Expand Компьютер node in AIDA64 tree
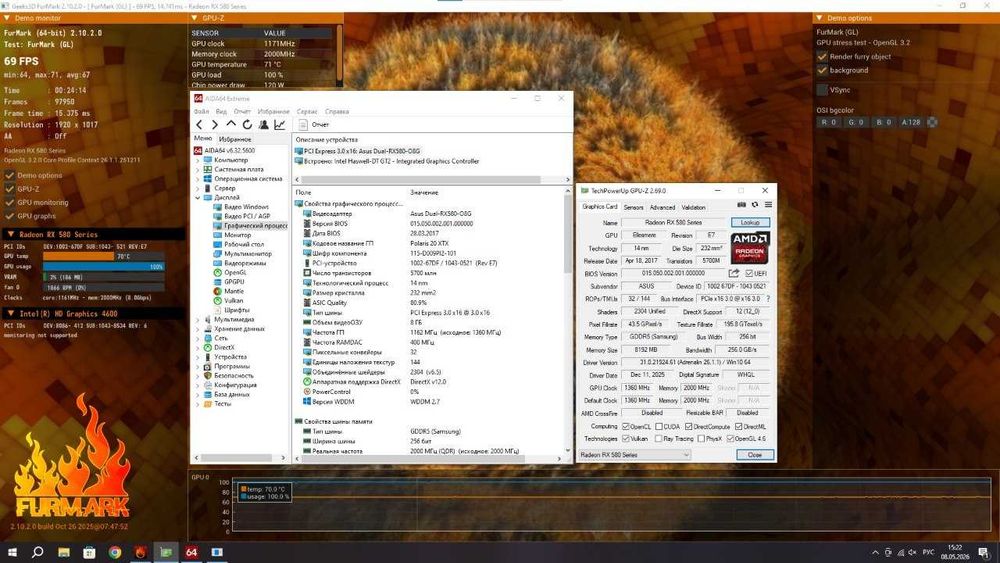The height and width of the screenshot is (563, 1000). coord(197,161)
